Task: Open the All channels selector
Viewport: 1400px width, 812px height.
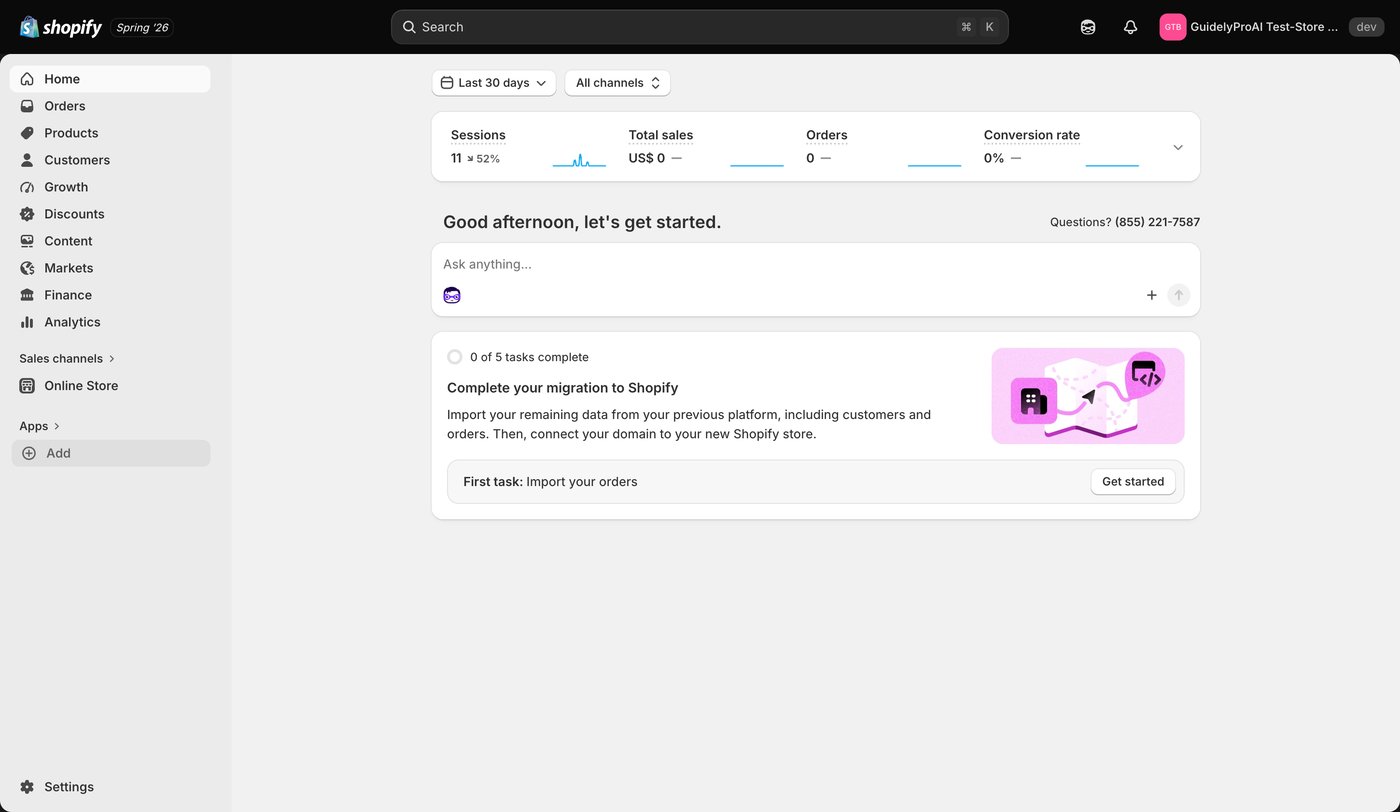Action: click(x=617, y=83)
